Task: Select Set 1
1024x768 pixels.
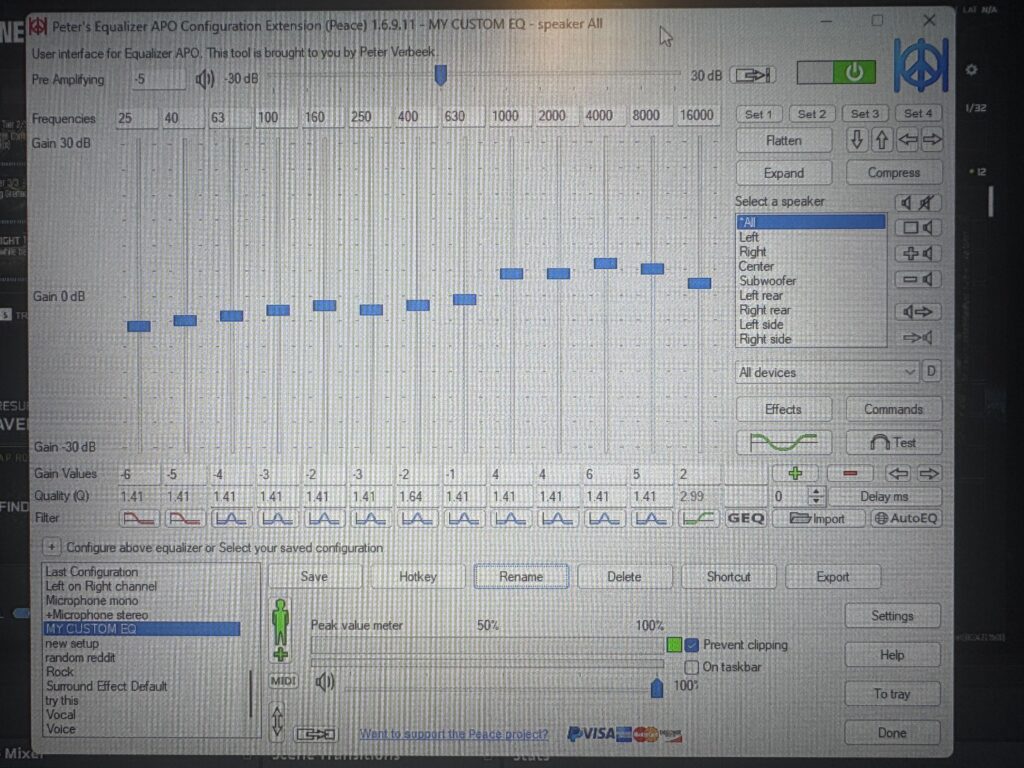Action: (758, 114)
